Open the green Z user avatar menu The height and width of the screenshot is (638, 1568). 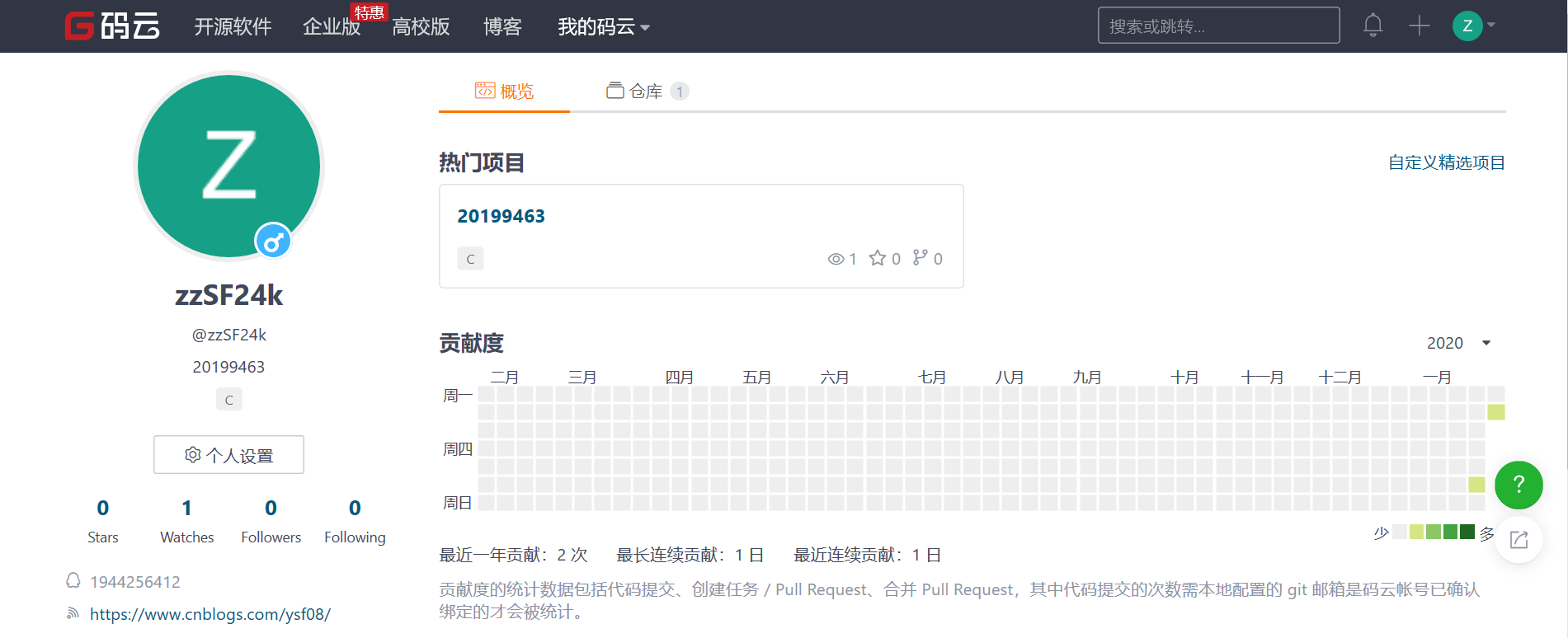click(1467, 26)
